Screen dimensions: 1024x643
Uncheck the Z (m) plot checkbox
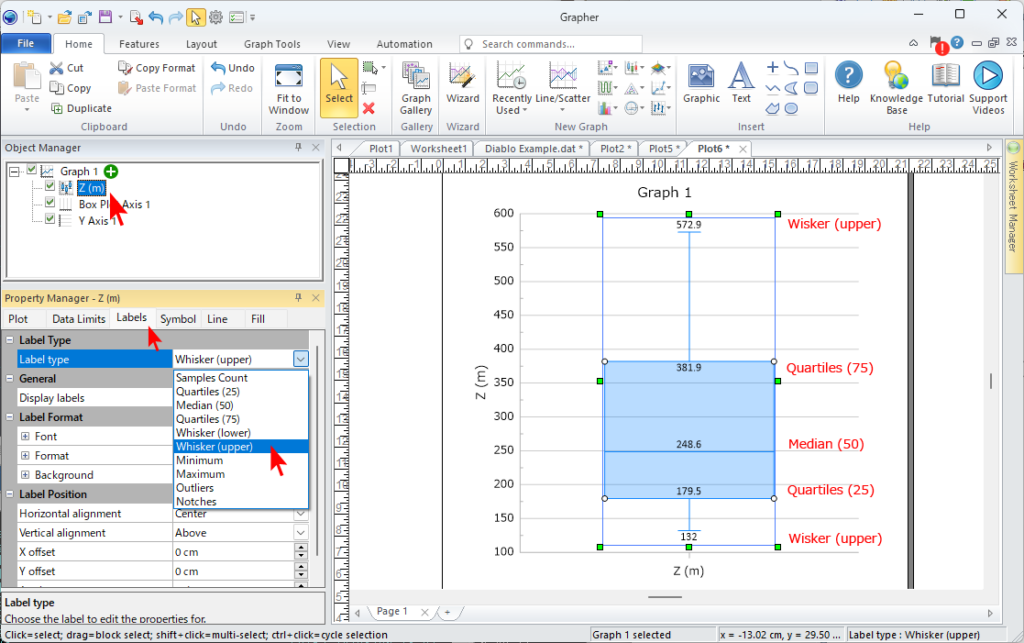[x=50, y=187]
